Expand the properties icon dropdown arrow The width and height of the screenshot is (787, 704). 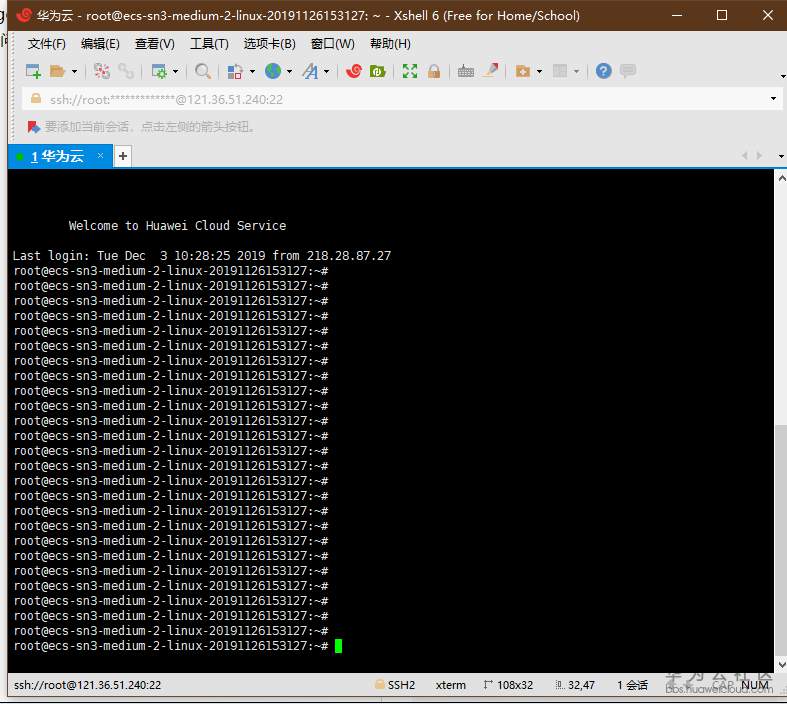click(175, 72)
